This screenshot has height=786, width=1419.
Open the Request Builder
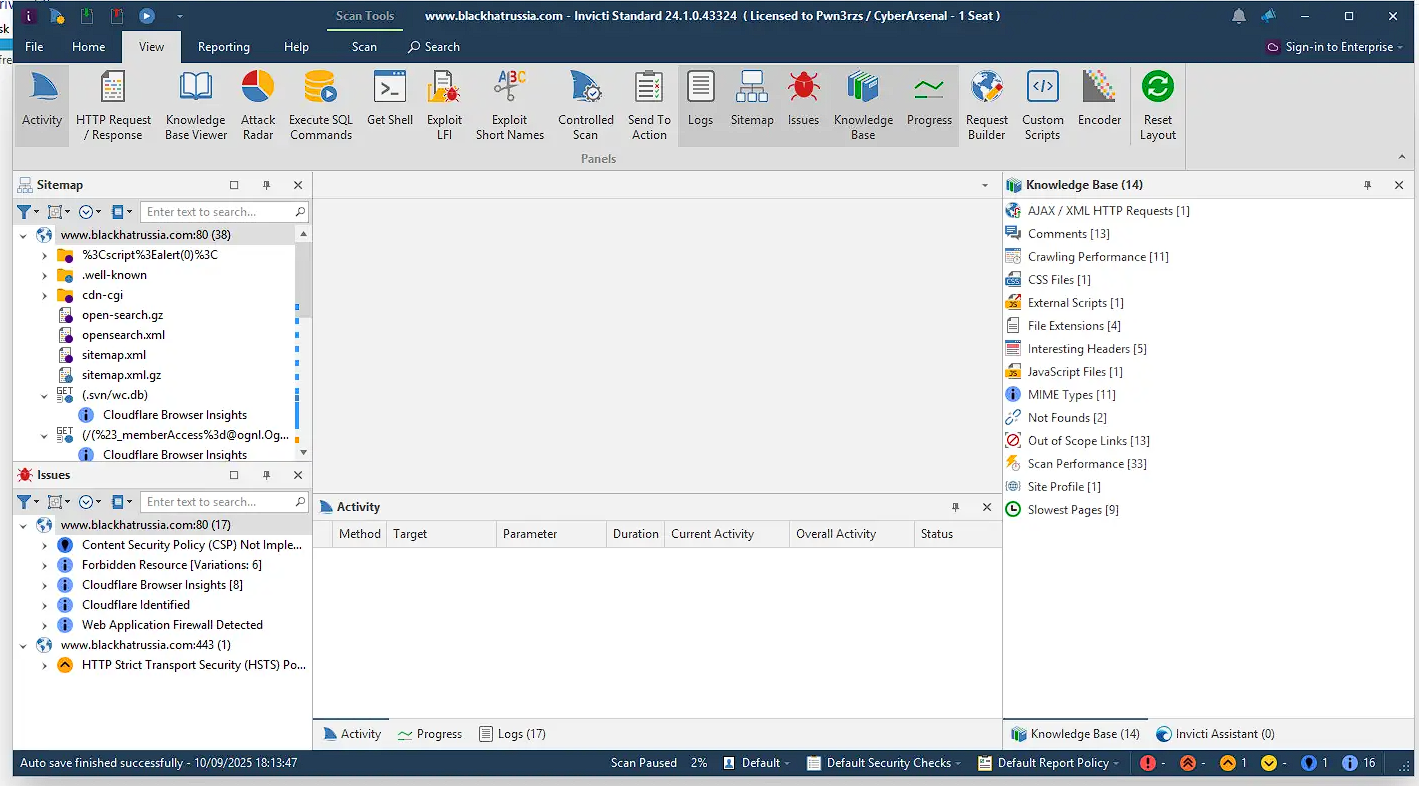[x=987, y=105]
